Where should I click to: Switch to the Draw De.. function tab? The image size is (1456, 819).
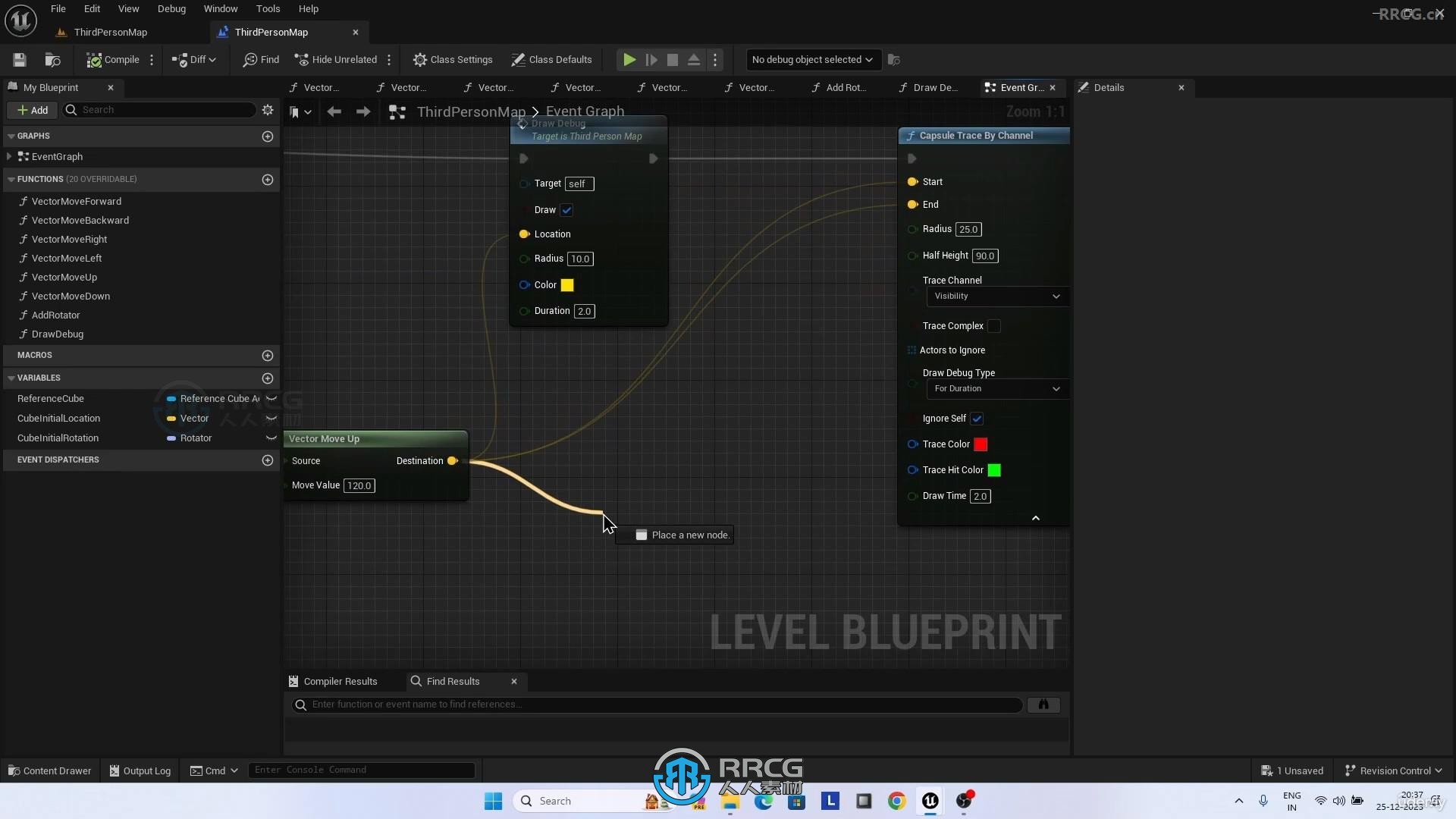(x=928, y=88)
